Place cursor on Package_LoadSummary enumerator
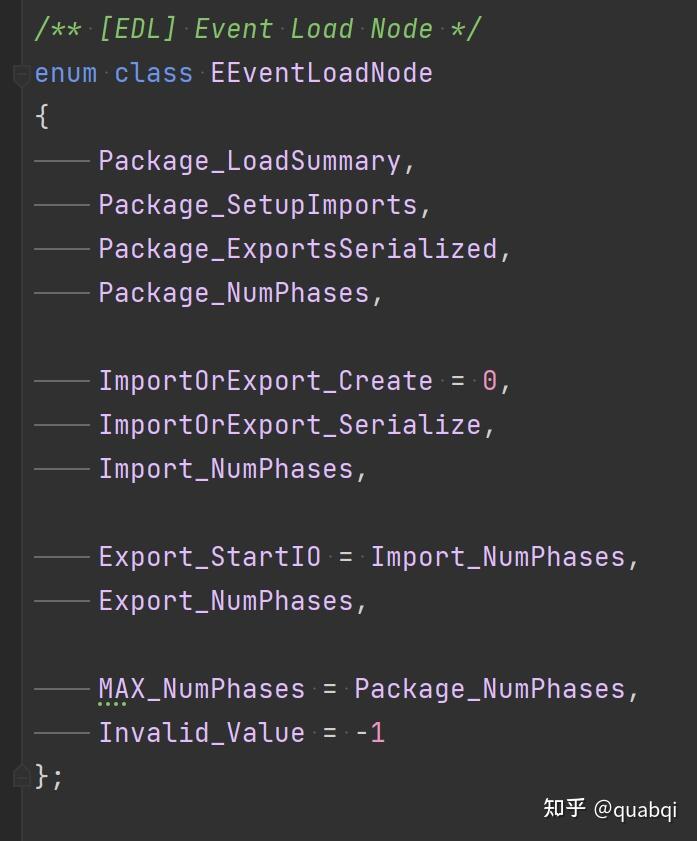The width and height of the screenshot is (697, 841). click(x=249, y=161)
